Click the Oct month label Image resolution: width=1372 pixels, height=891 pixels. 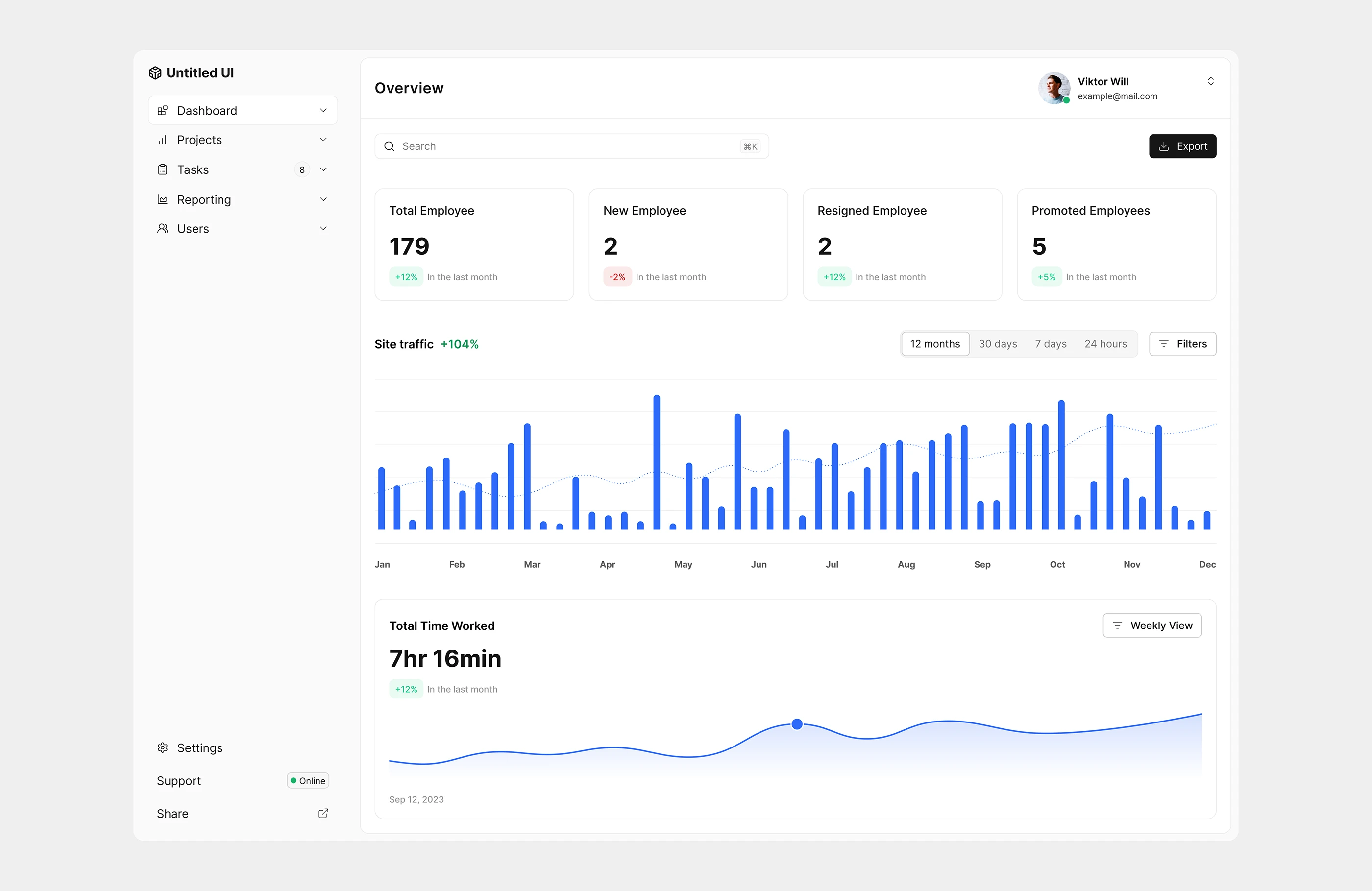coord(1057,565)
